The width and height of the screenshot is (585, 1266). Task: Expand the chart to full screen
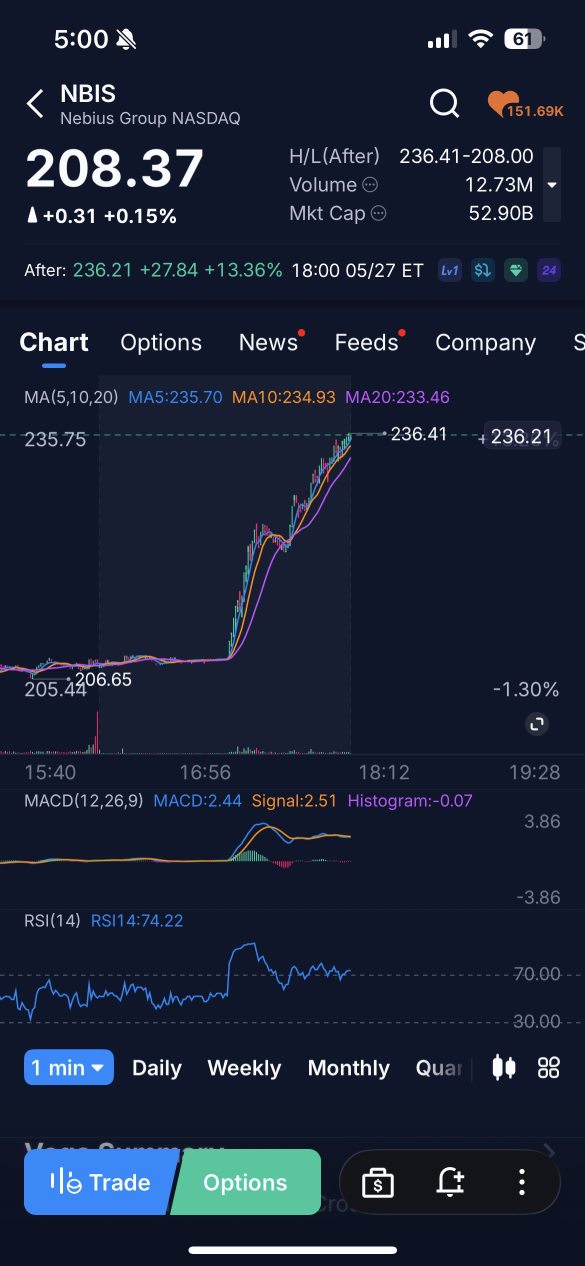[536, 725]
